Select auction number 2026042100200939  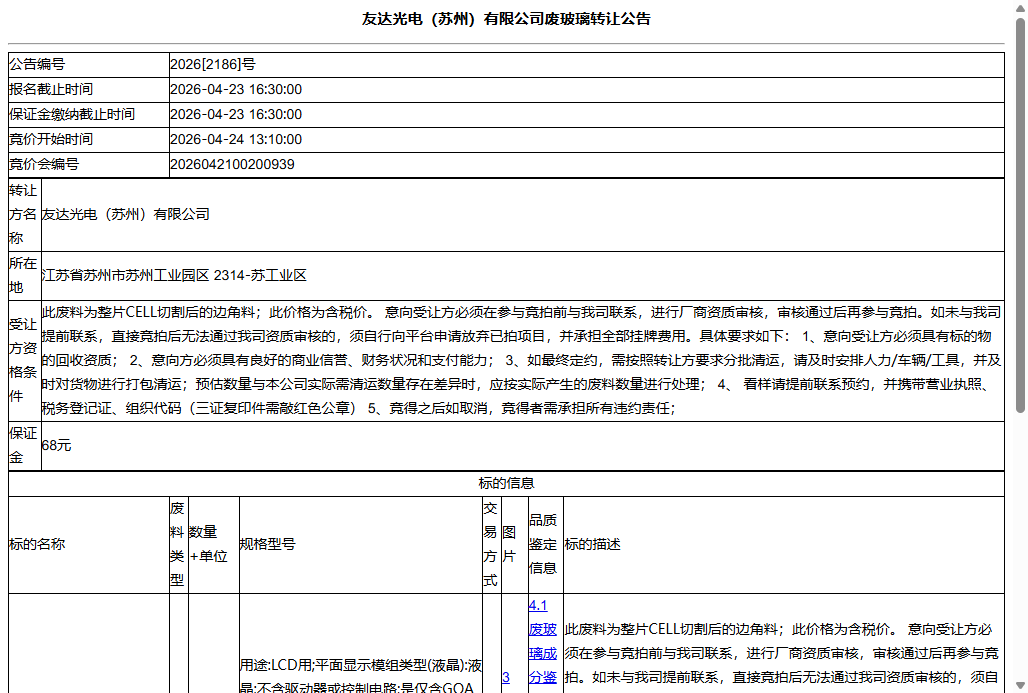click(232, 164)
